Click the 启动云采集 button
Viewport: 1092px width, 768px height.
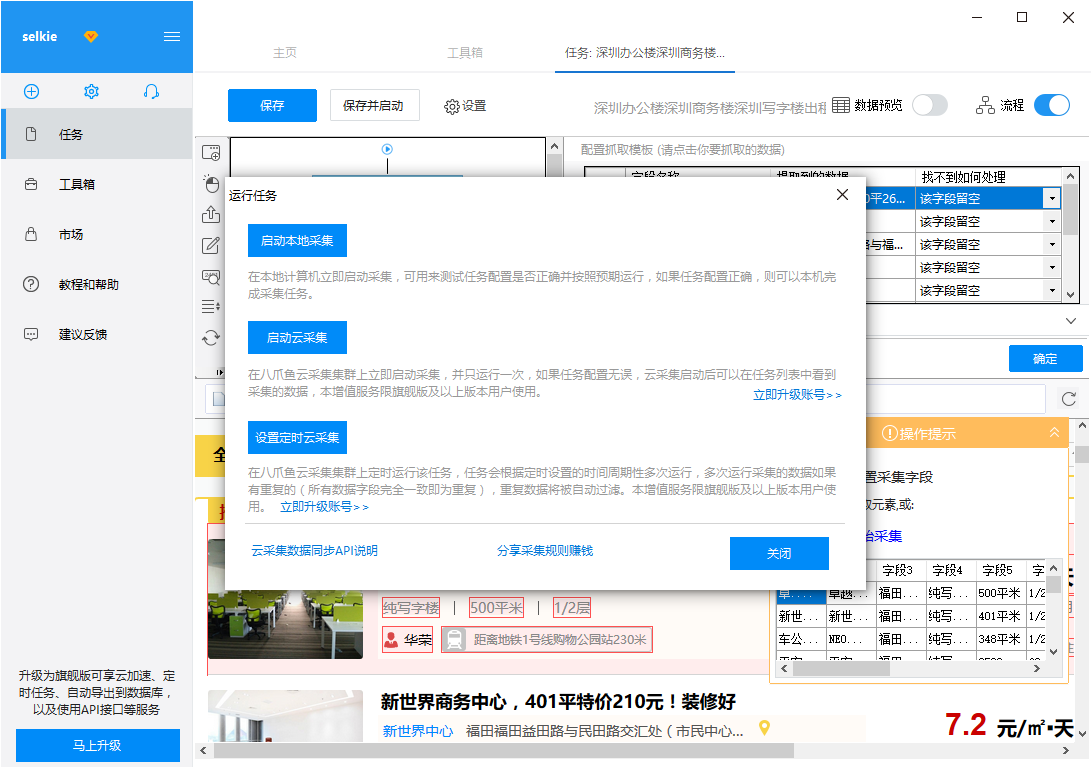(297, 338)
